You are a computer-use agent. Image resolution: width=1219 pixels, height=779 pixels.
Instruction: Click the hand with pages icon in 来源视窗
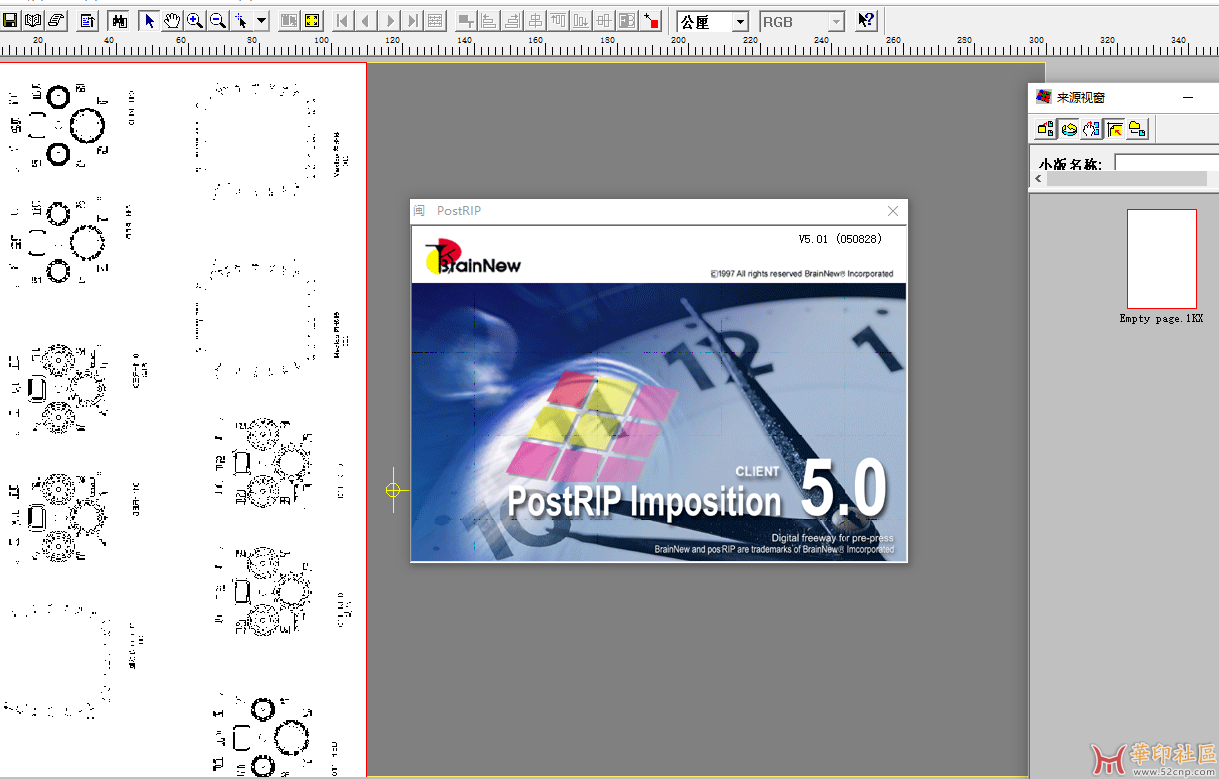[1092, 128]
